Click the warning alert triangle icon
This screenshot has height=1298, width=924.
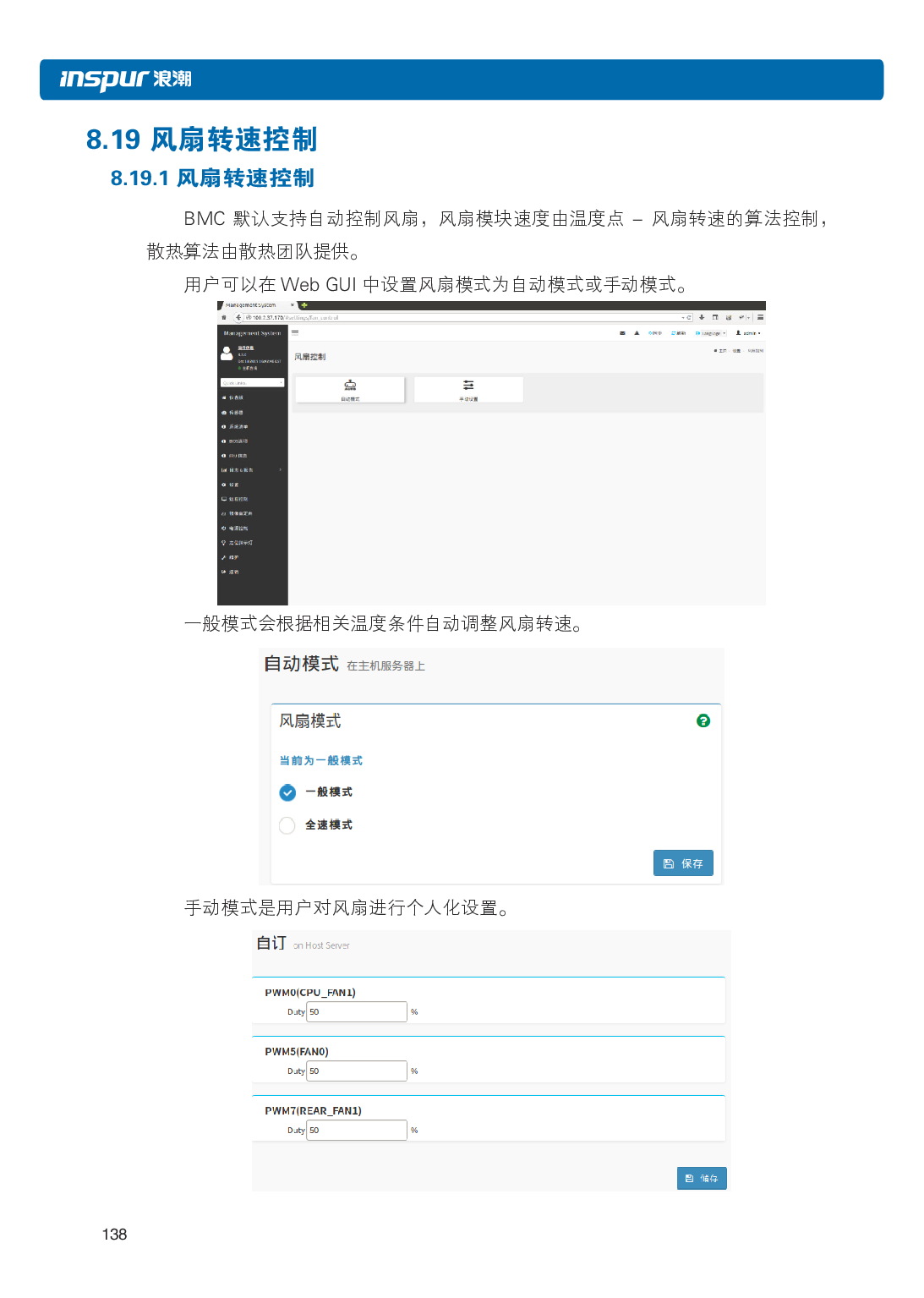pyautogui.click(x=637, y=333)
